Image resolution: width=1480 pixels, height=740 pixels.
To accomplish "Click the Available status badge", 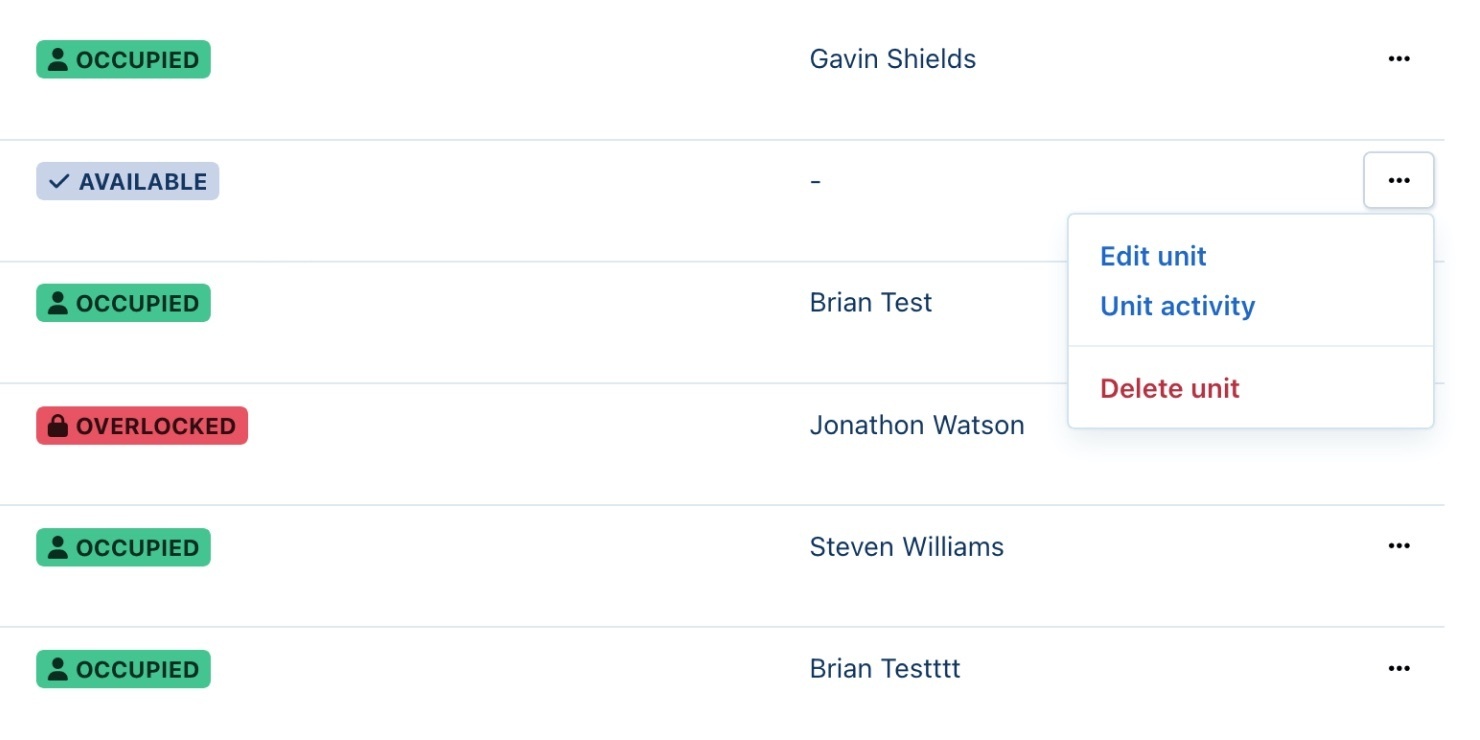I will pyautogui.click(x=127, y=182).
